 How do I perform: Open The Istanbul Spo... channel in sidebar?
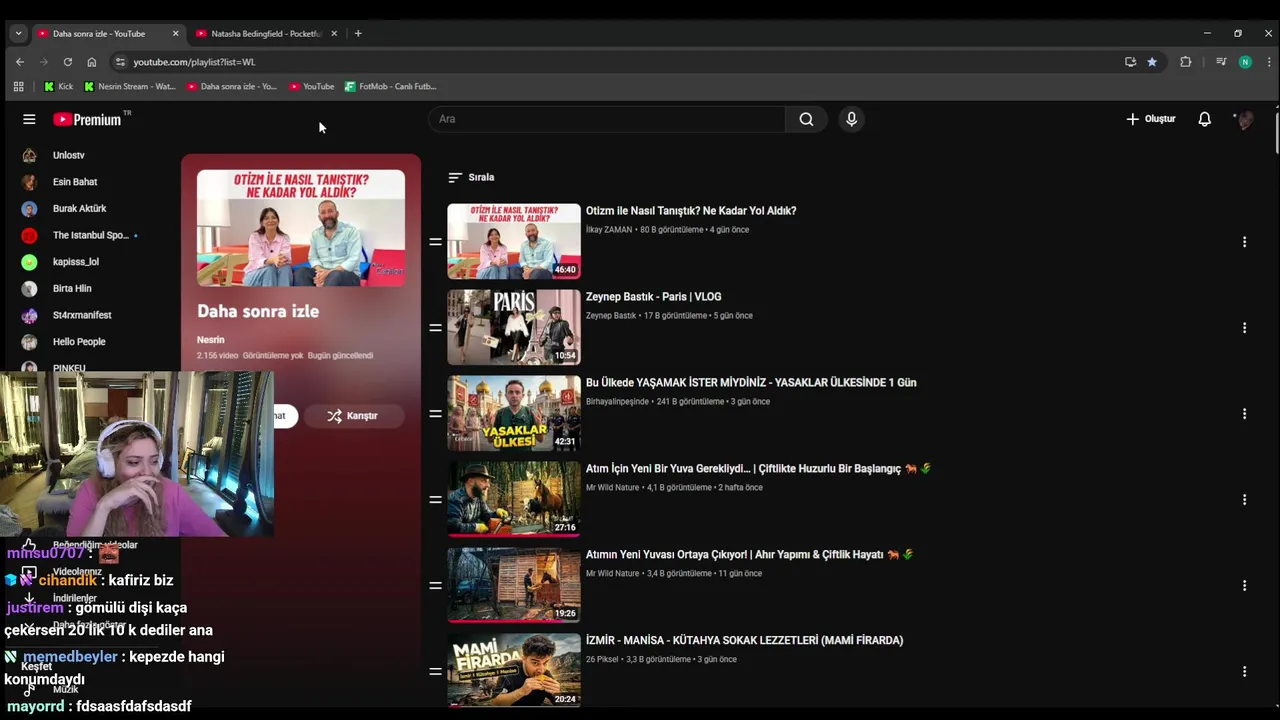90,235
